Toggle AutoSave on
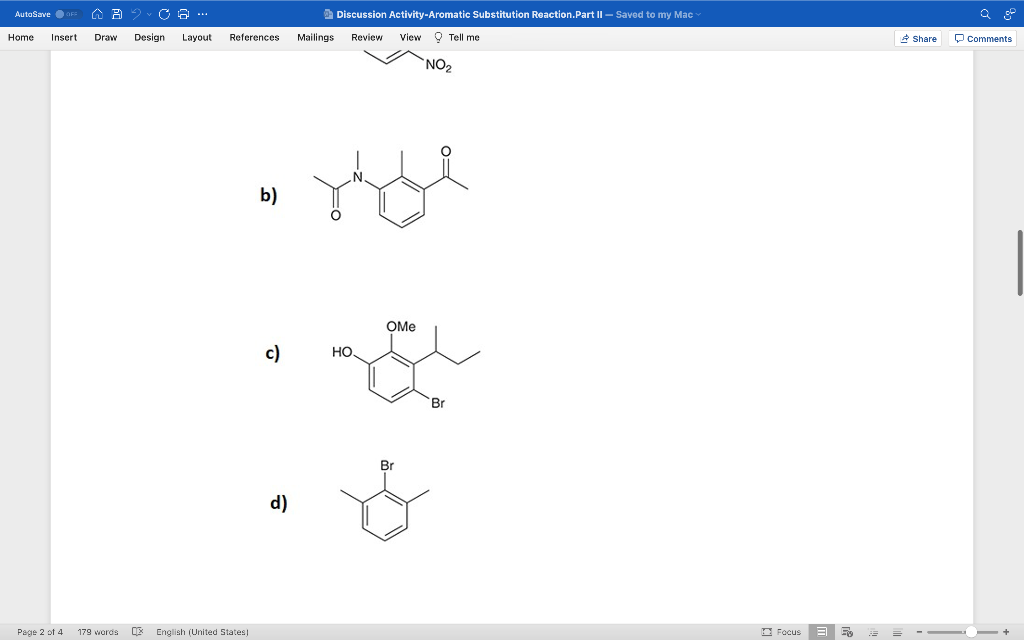Viewport: 1024px width, 640px height. click(70, 14)
